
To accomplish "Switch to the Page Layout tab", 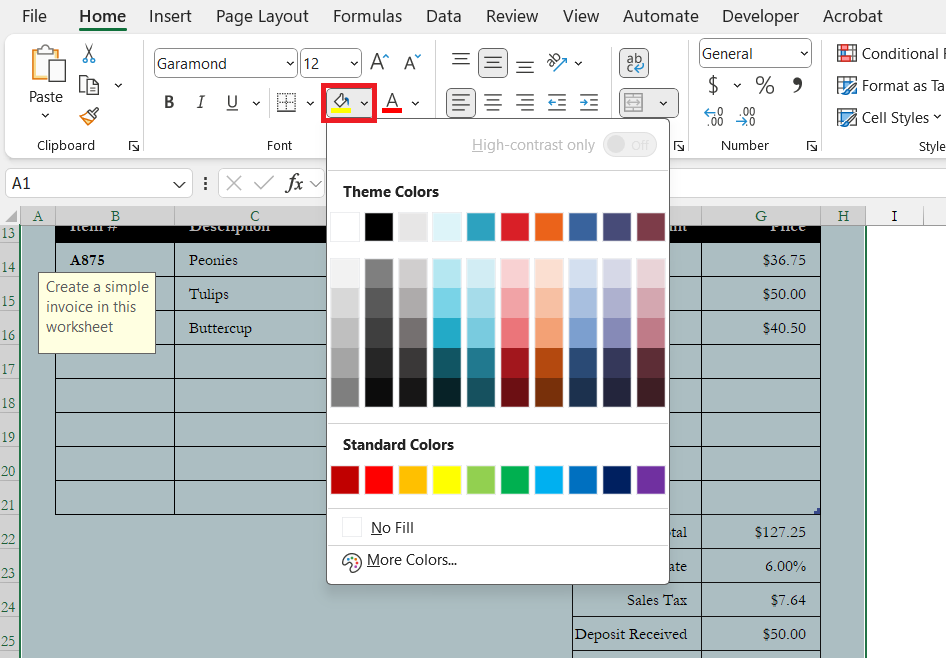I will [x=262, y=16].
